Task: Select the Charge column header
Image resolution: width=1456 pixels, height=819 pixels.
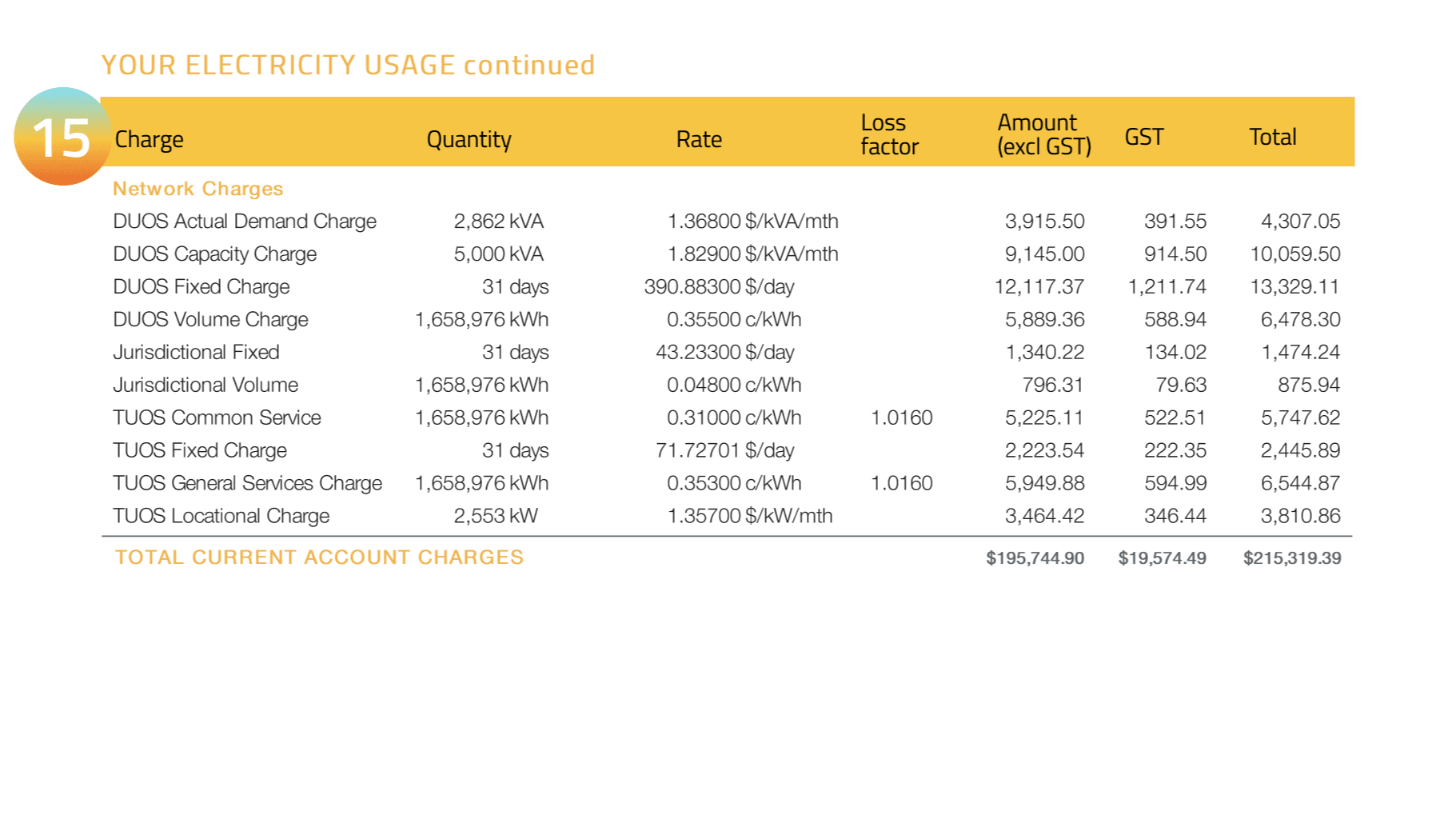Action: click(x=150, y=139)
